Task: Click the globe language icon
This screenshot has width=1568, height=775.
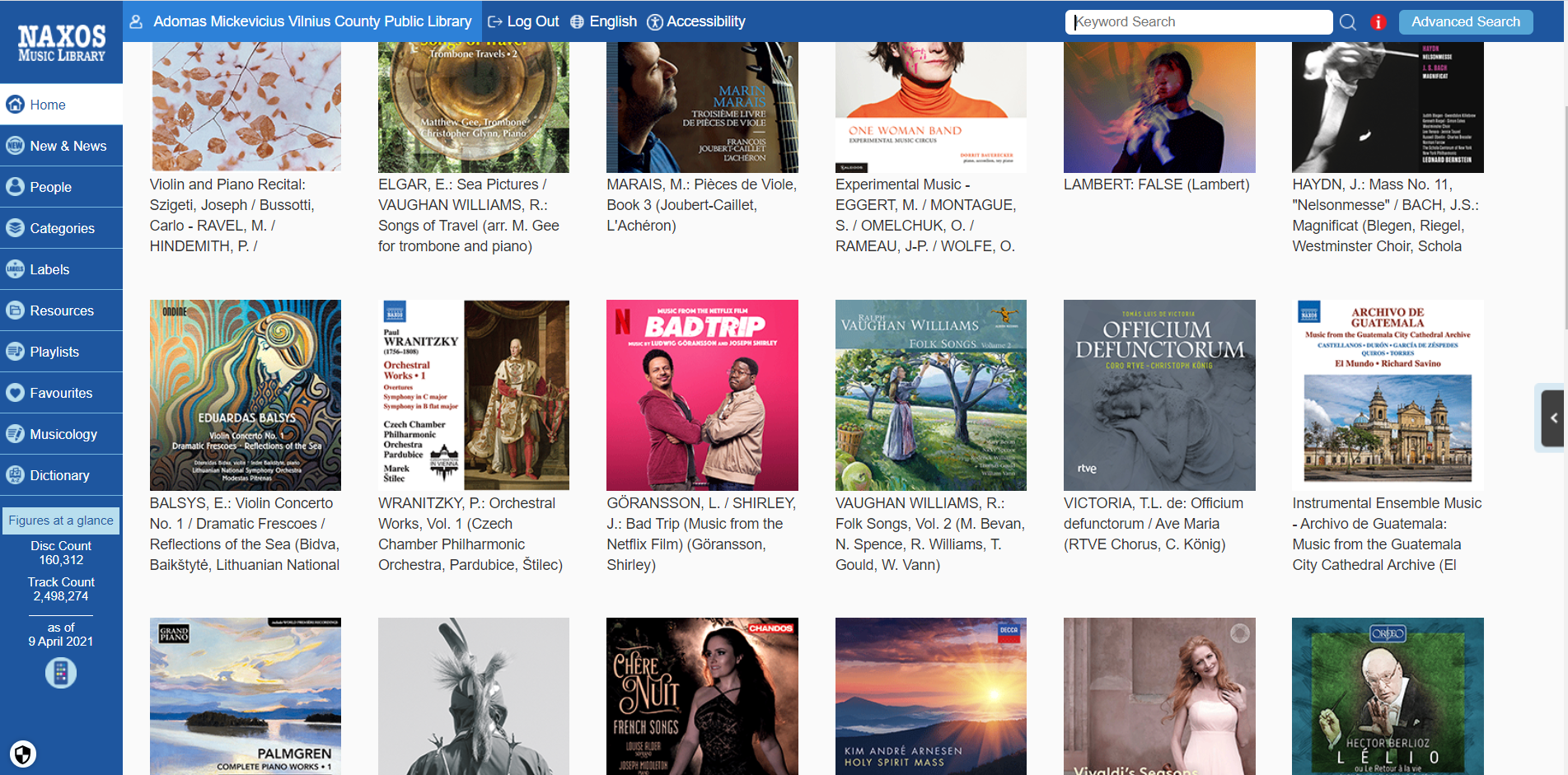Action: [577, 21]
